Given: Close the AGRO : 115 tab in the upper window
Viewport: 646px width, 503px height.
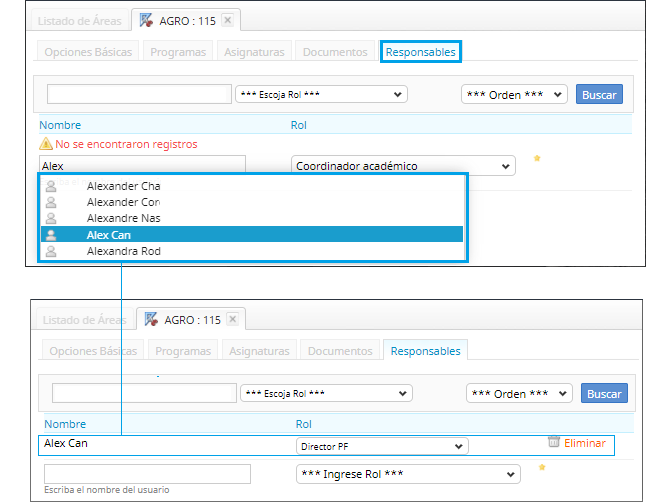Looking at the screenshot, I should (227, 20).
